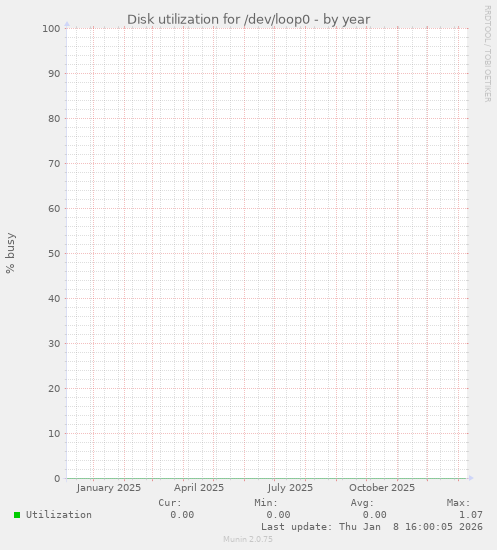Viewport: 497px width, 550px height.
Task: Click the 'Last update' timestamp text
Action: click(x=372, y=526)
